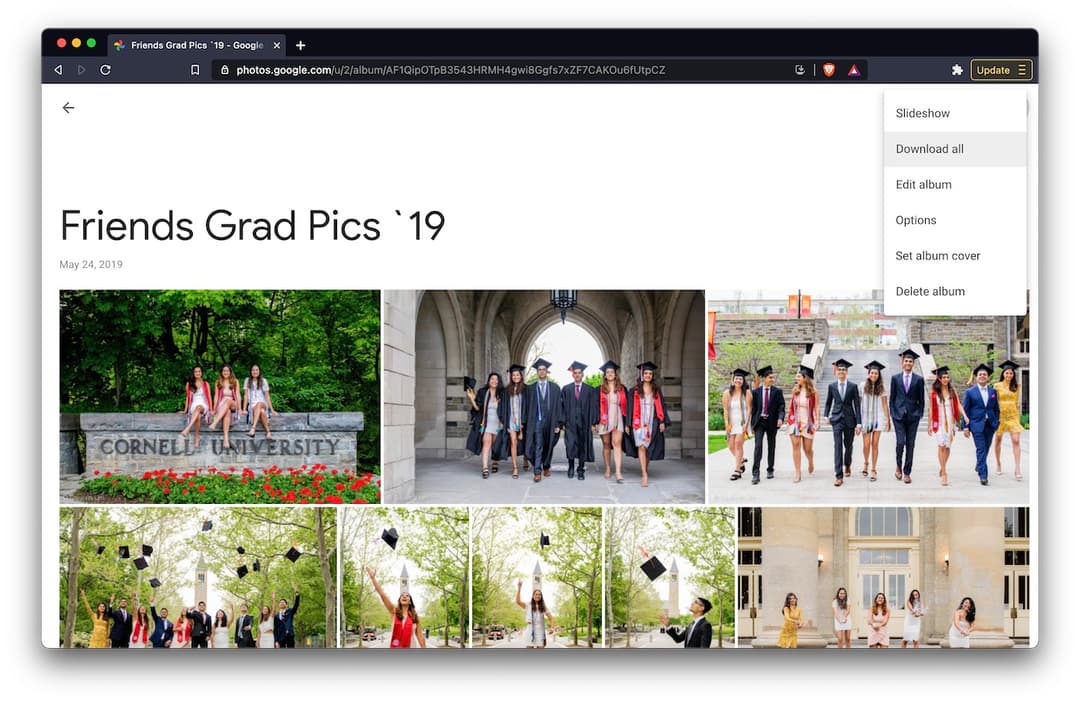The width and height of the screenshot is (1080, 703).
Task: Open a new tab with the plus button
Action: click(300, 44)
